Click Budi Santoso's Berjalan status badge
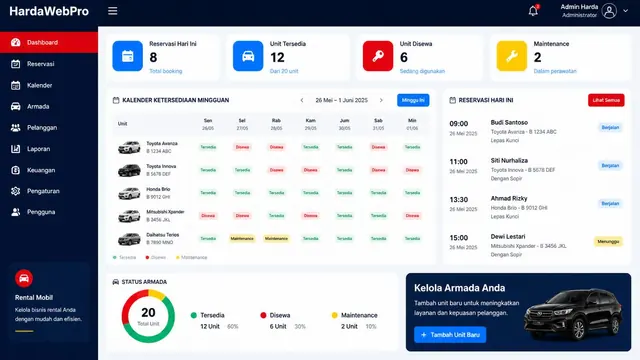Viewport: 640px width, 360px height. tap(610, 127)
